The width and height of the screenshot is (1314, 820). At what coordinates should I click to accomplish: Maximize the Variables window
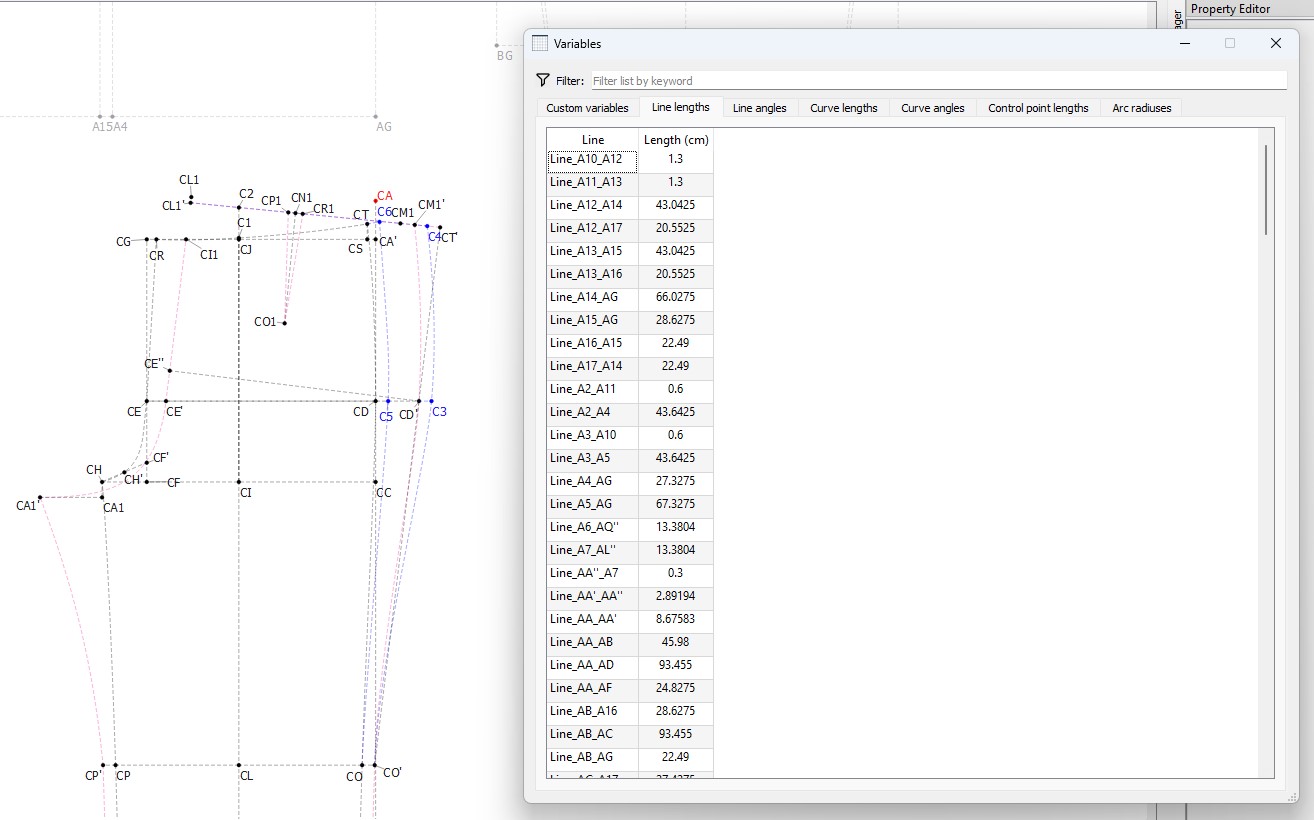click(1230, 43)
